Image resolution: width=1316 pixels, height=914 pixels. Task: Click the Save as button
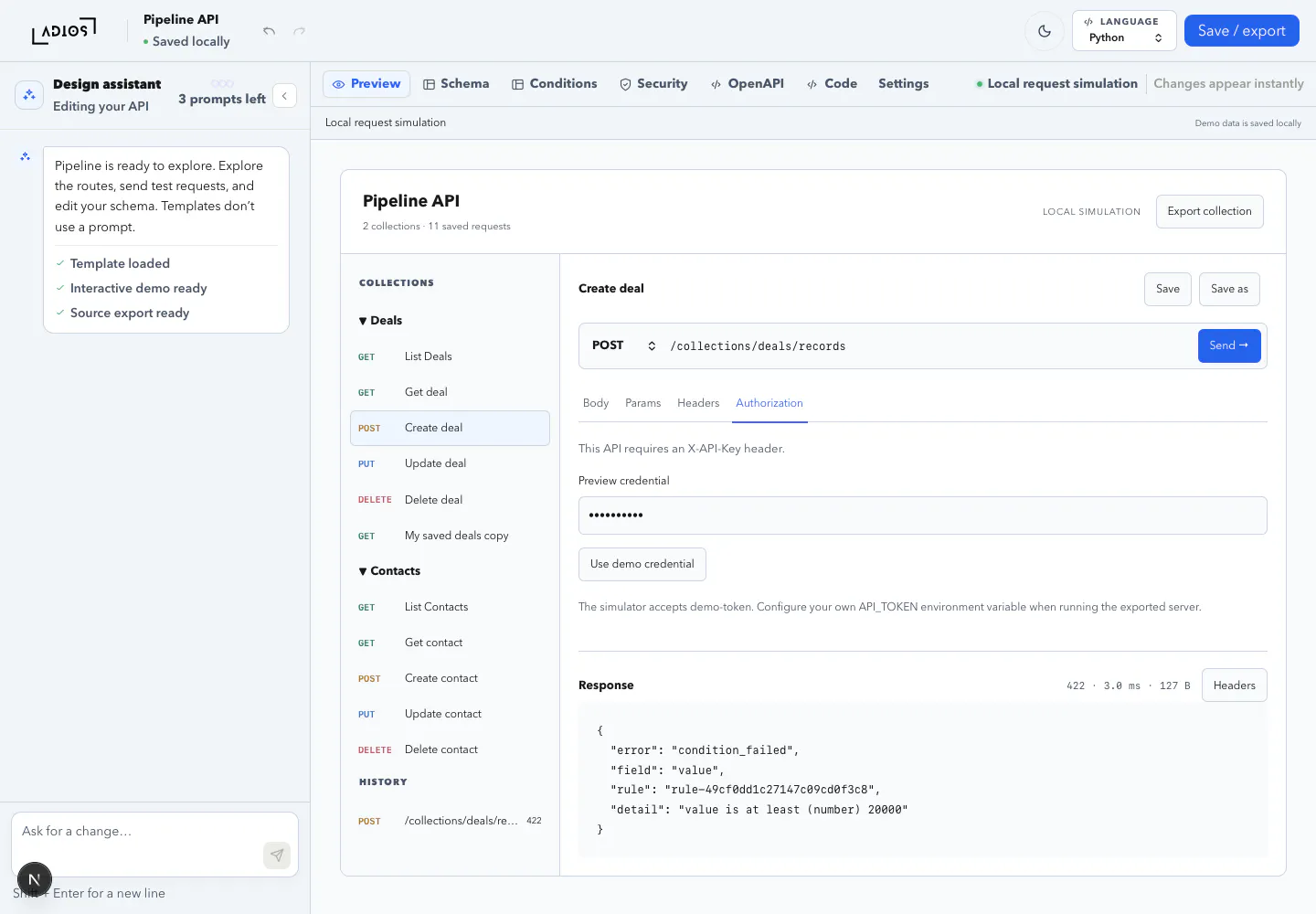click(x=1229, y=289)
